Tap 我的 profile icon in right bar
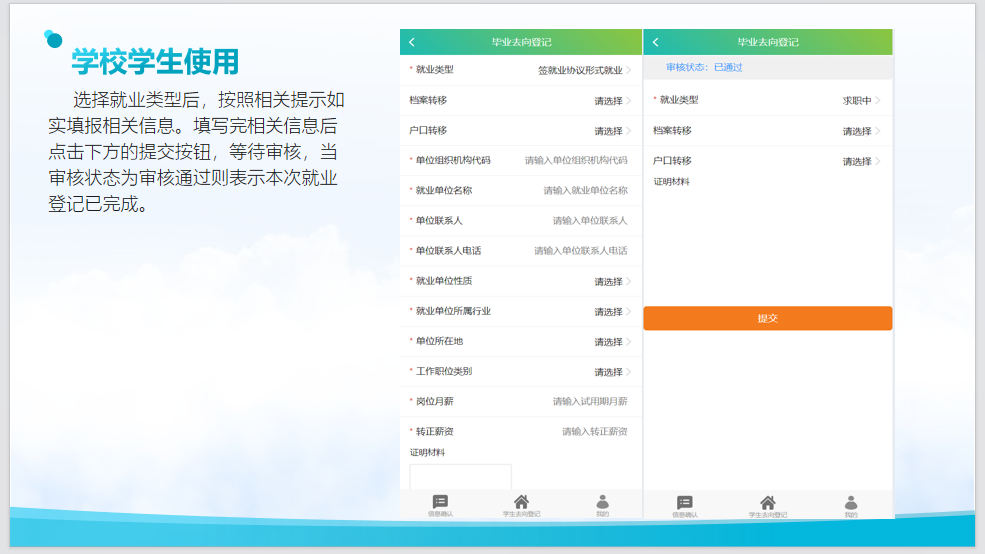Image resolution: width=985 pixels, height=554 pixels. [x=850, y=504]
